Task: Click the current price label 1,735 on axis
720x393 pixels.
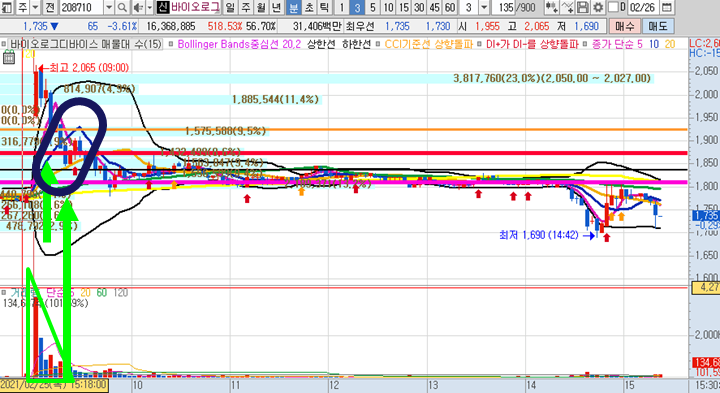Action: coord(706,215)
